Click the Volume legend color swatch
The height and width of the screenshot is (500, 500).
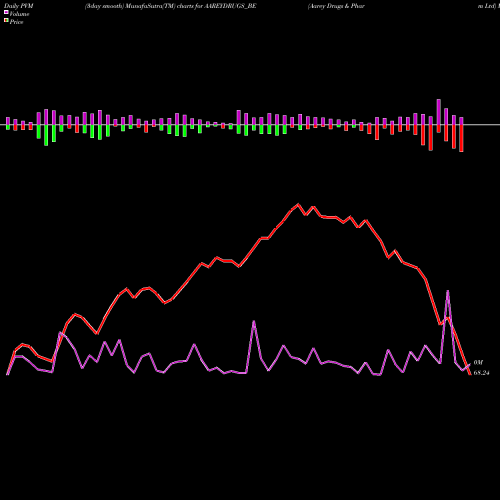6,13
